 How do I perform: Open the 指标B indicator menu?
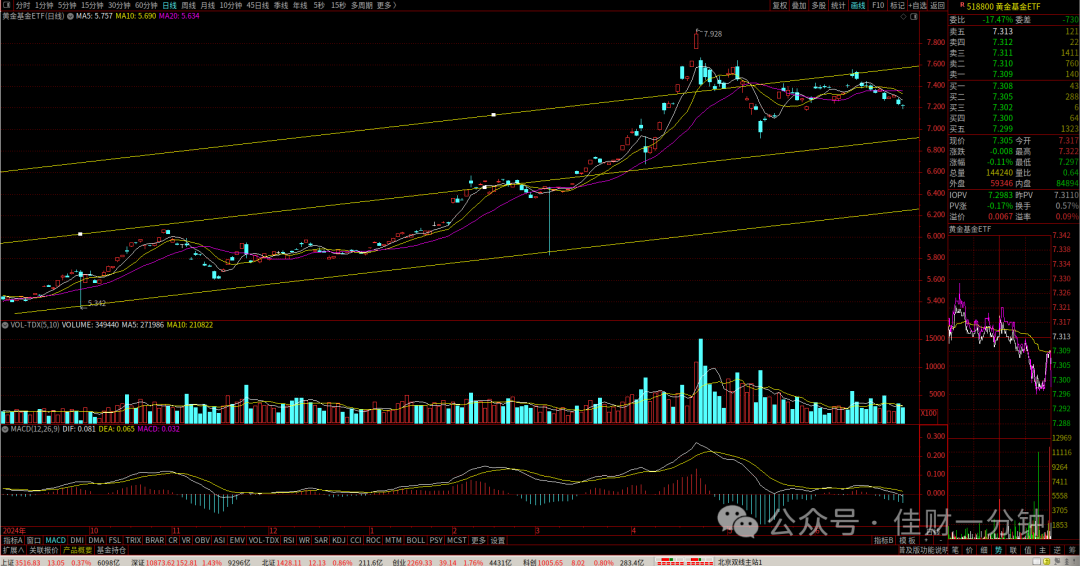[x=884, y=541]
